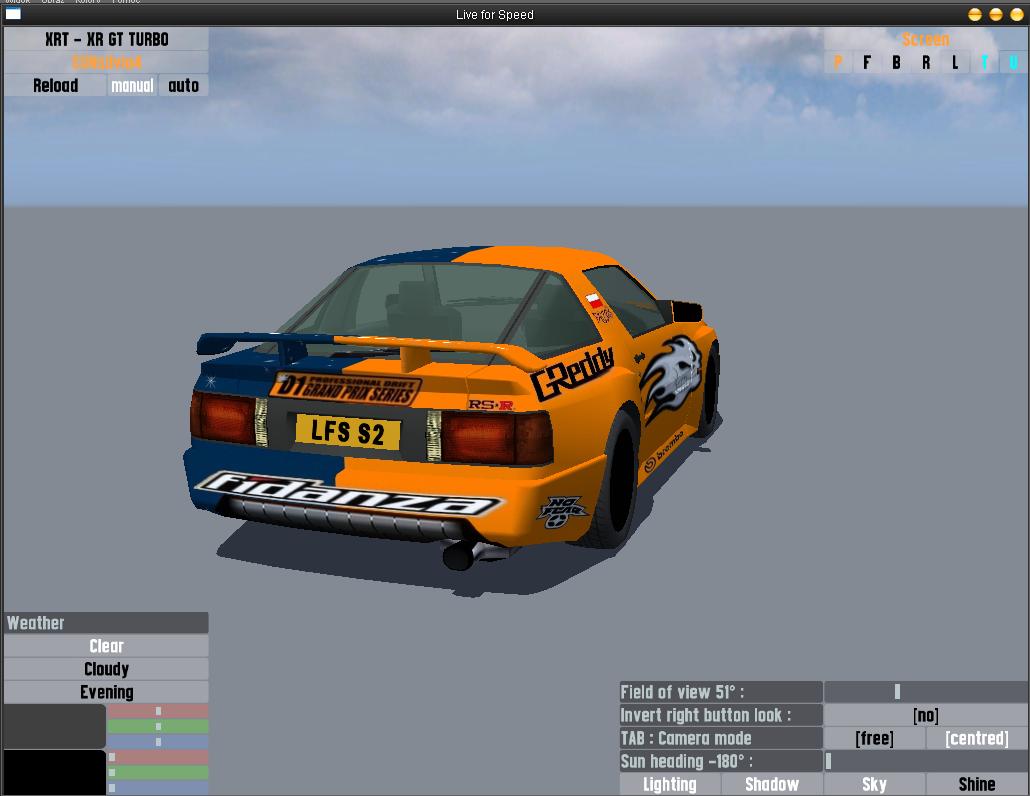Set camera mode to [centred]
1030x796 pixels.
tap(977, 738)
